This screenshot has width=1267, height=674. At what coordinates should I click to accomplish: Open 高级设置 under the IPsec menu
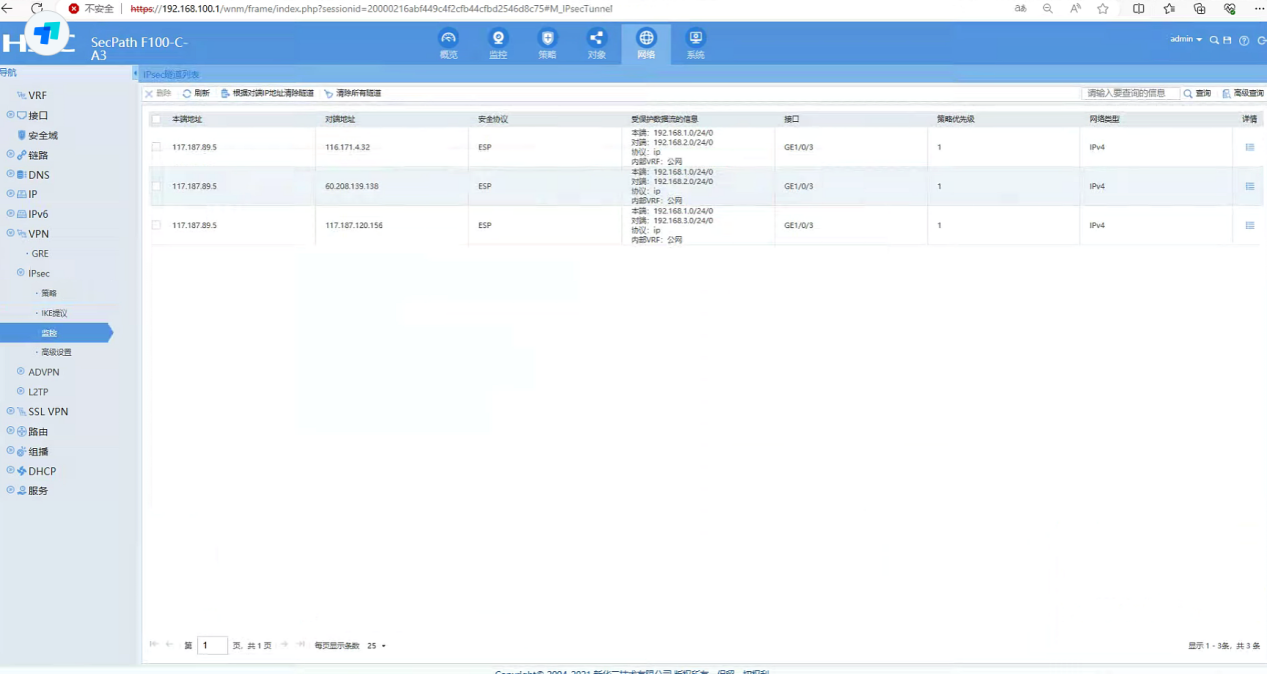coord(56,352)
